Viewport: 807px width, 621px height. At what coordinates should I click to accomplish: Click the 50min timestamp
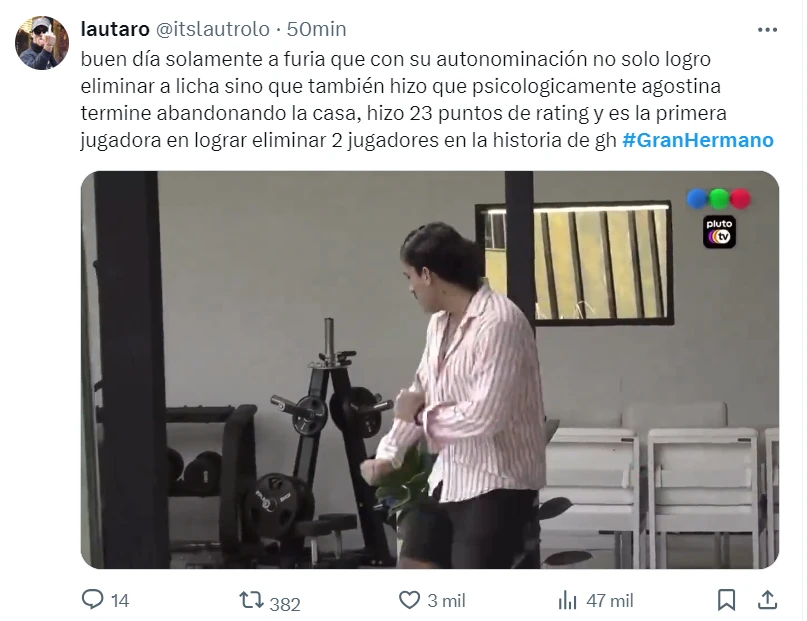point(316,29)
